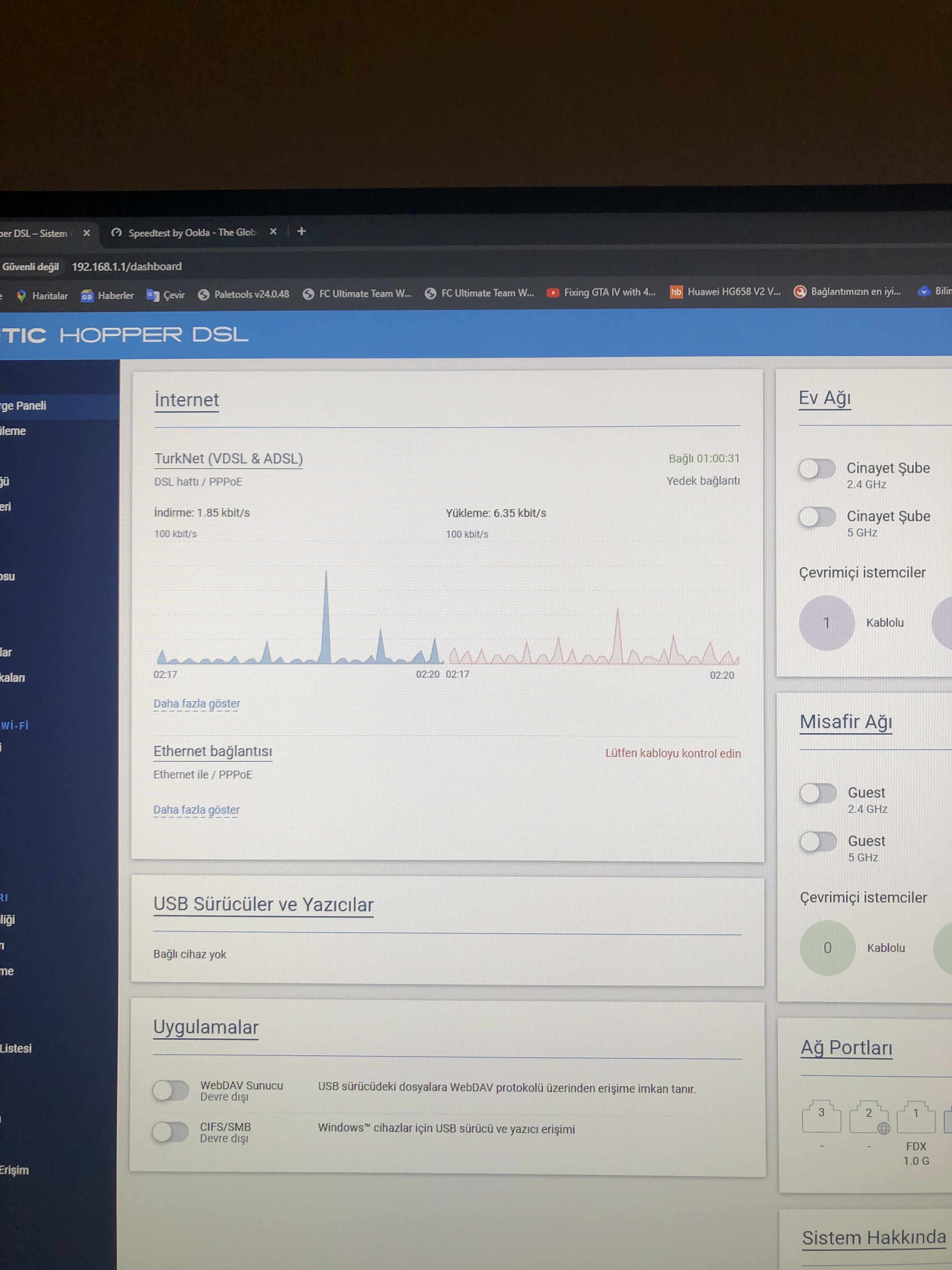The image size is (952, 1270).
Task: Open the Çevir translate bookmark icon
Action: point(153,295)
